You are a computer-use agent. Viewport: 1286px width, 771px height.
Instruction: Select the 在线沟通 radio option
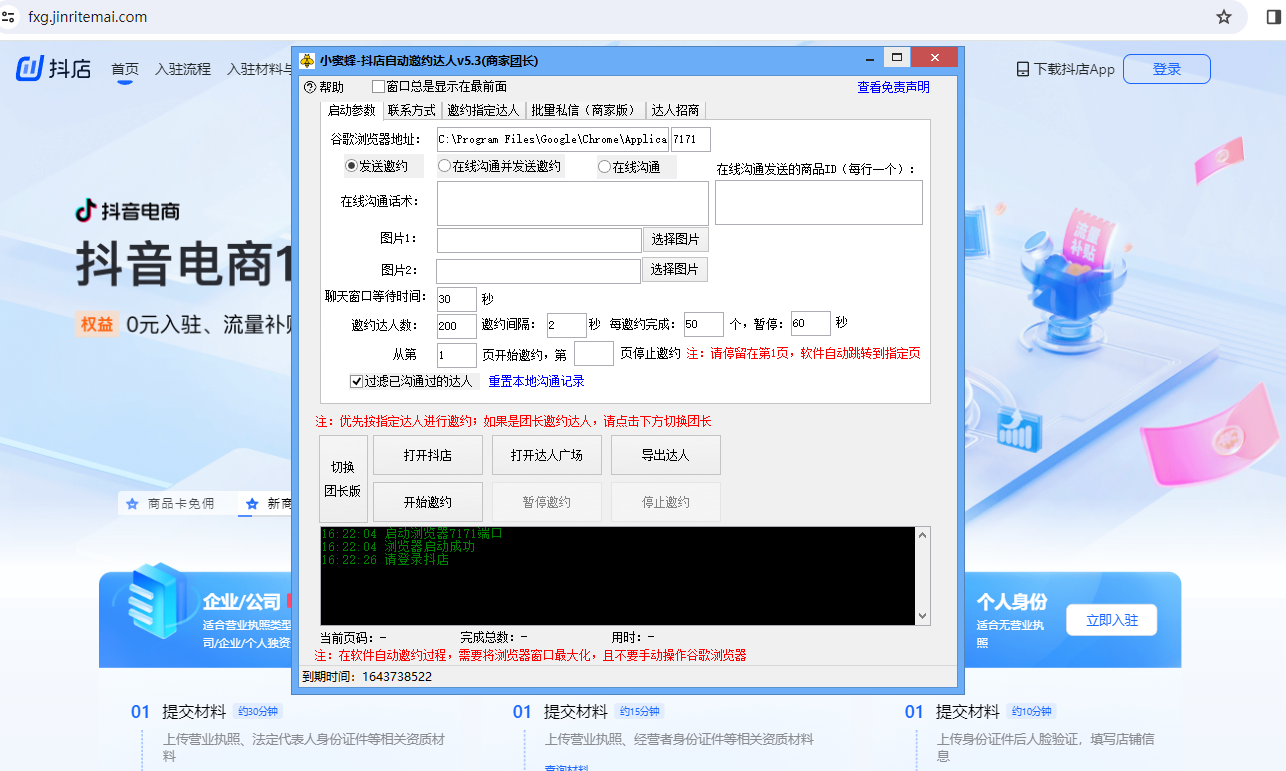604,167
